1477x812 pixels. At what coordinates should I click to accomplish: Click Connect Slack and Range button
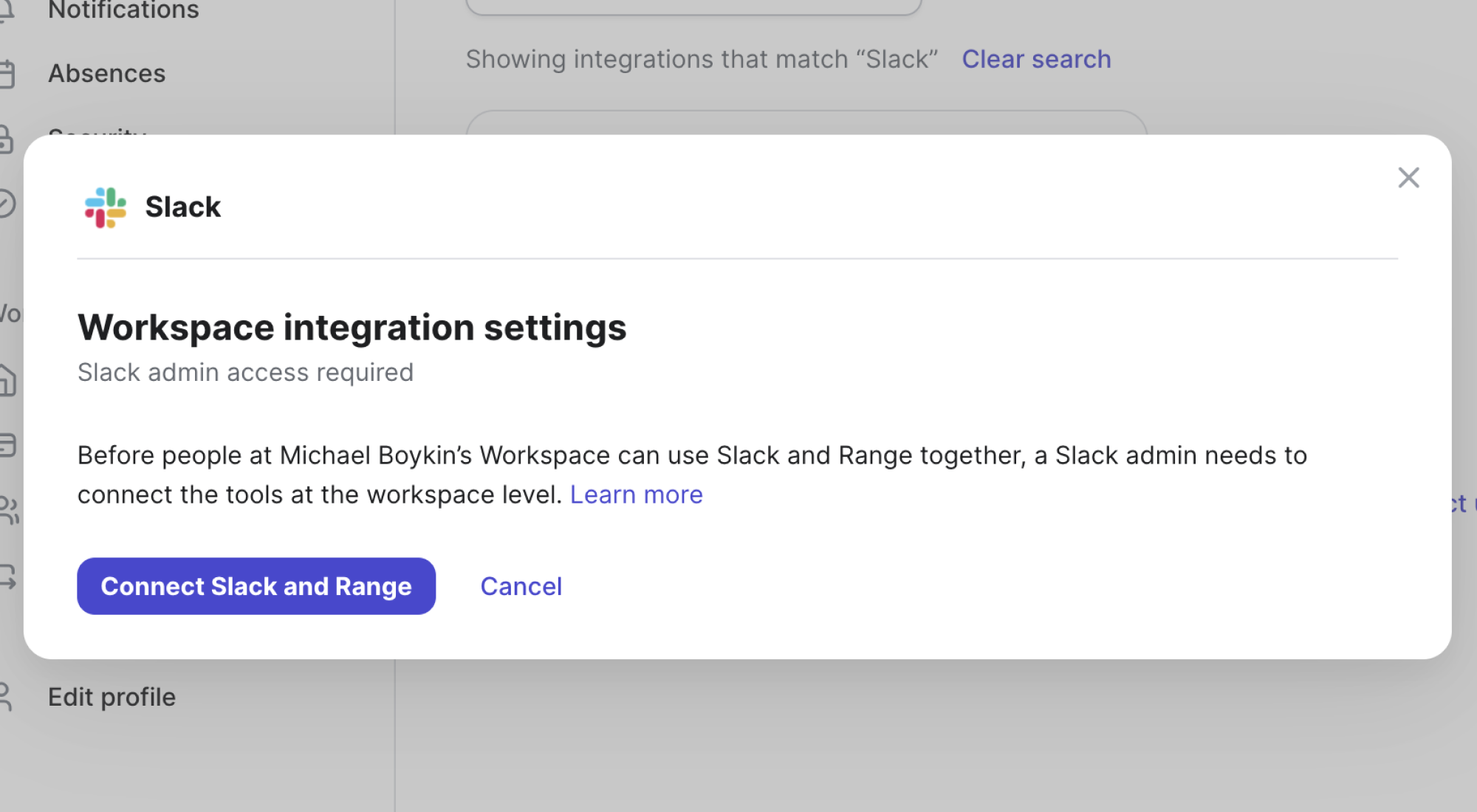point(256,586)
